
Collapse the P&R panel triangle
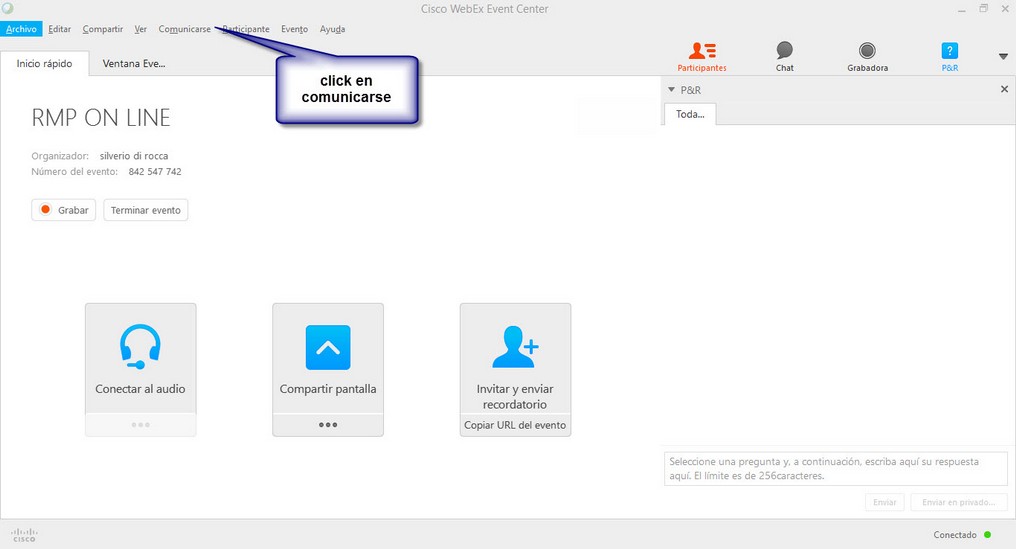tap(671, 89)
